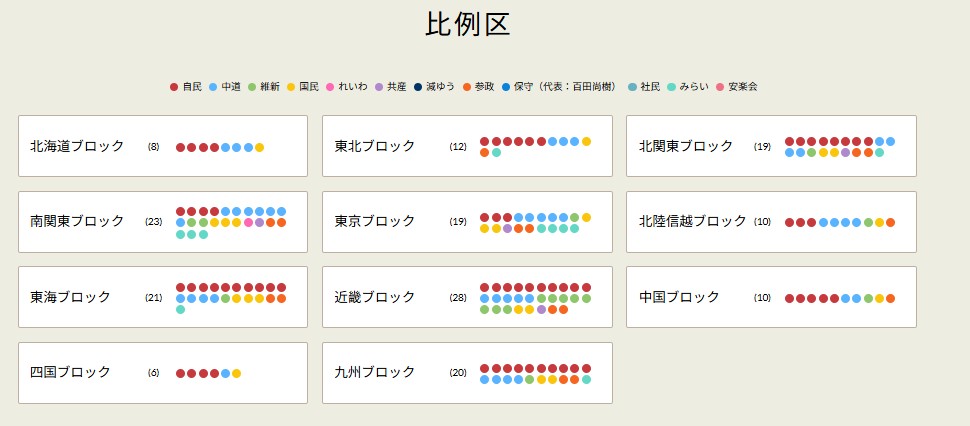Viewport: 970px width, 426px height.
Task: Click the light blue 中道 legend dot
Action: (x=213, y=87)
